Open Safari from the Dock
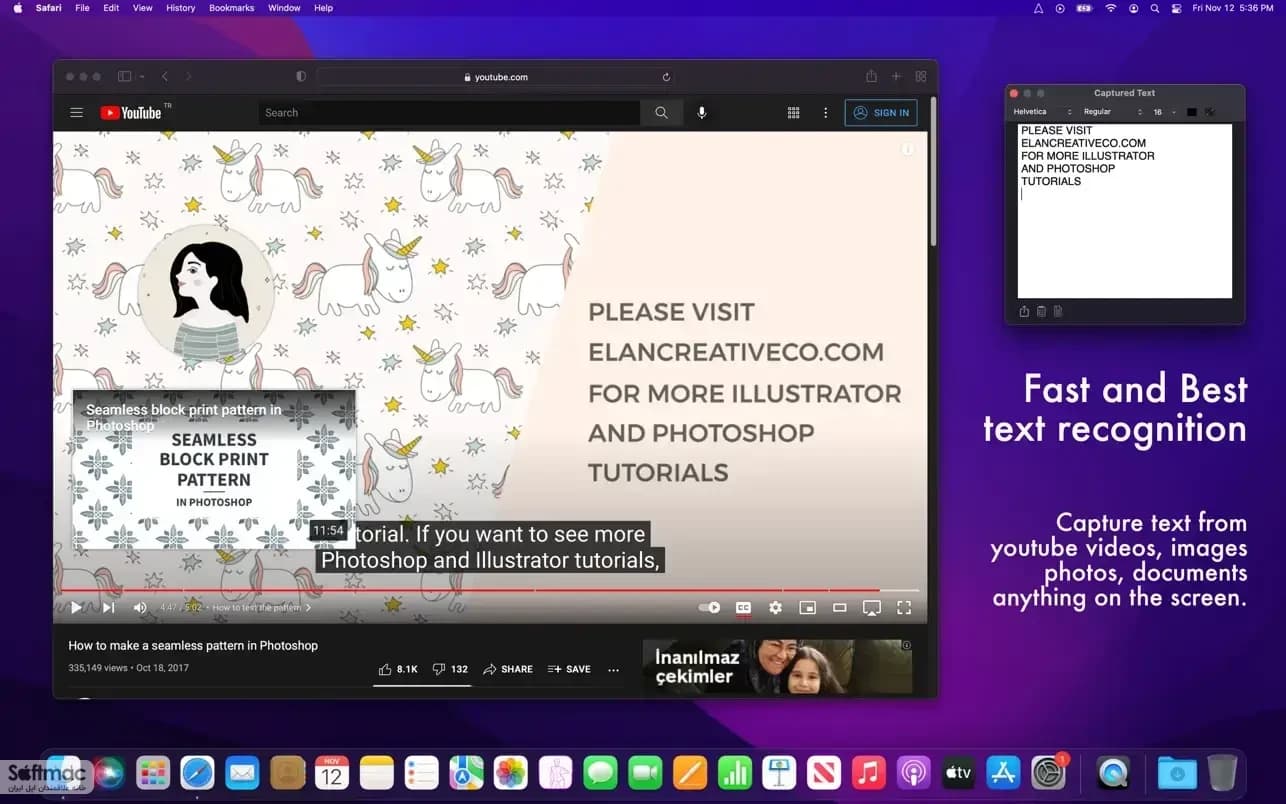The image size is (1286, 804). [x=198, y=772]
